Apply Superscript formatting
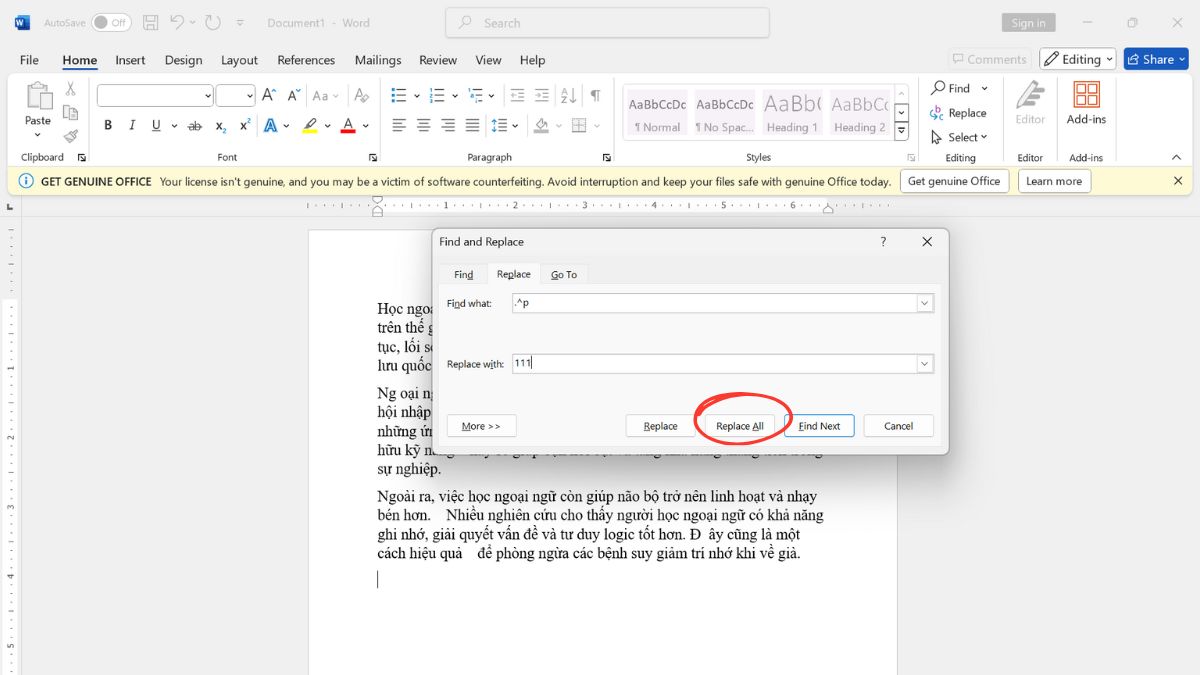The width and height of the screenshot is (1200, 675). tap(245, 126)
